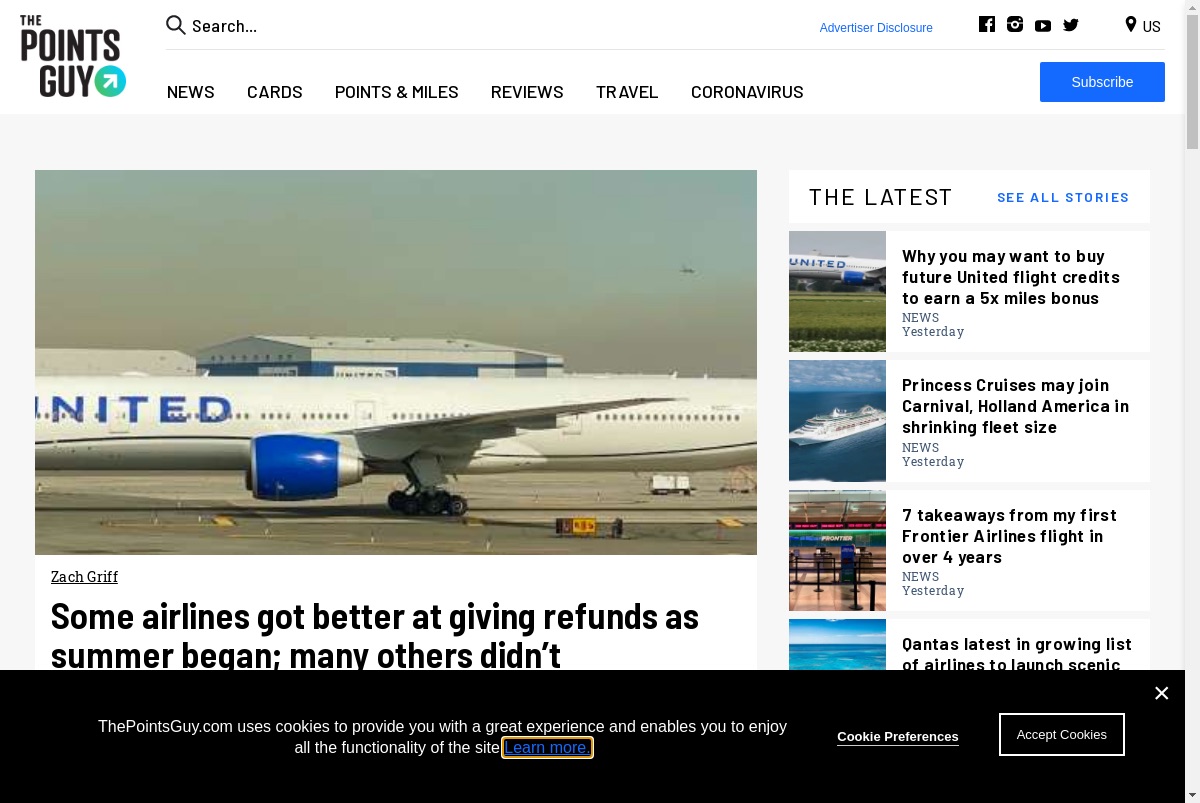Go home via The Points Guy logo
The image size is (1200, 803).
[73, 56]
